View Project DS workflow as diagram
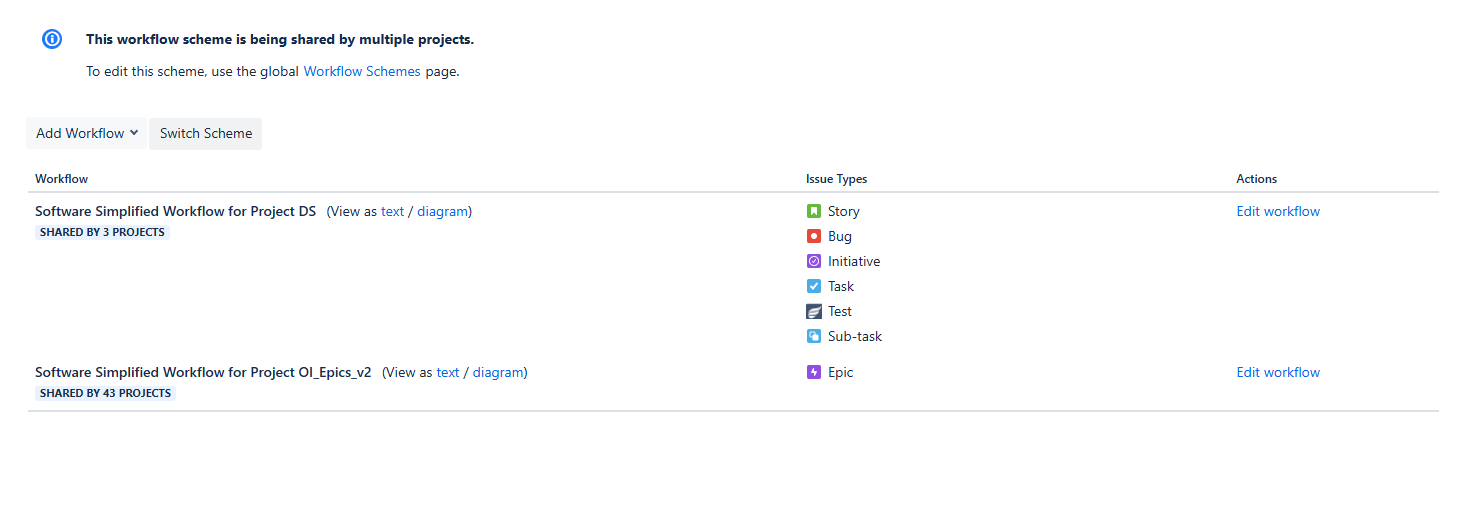The height and width of the screenshot is (524, 1466). 442,211
